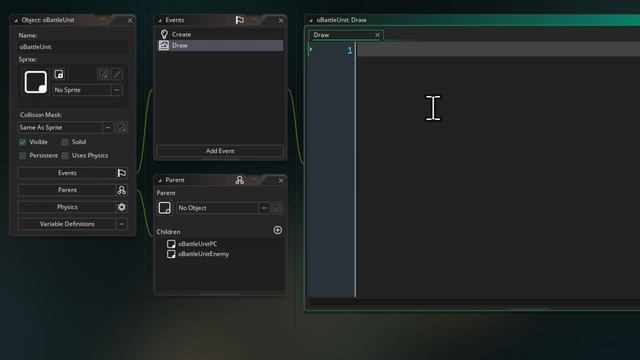Click the flag icon in Events panel header
This screenshot has width=640, height=360.
[240, 20]
